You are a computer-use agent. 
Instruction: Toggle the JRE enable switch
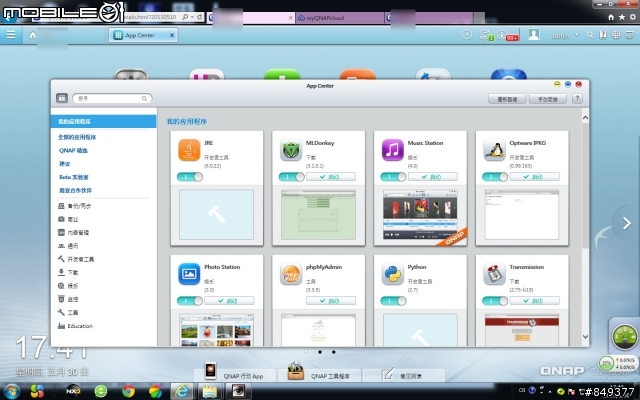(190, 177)
